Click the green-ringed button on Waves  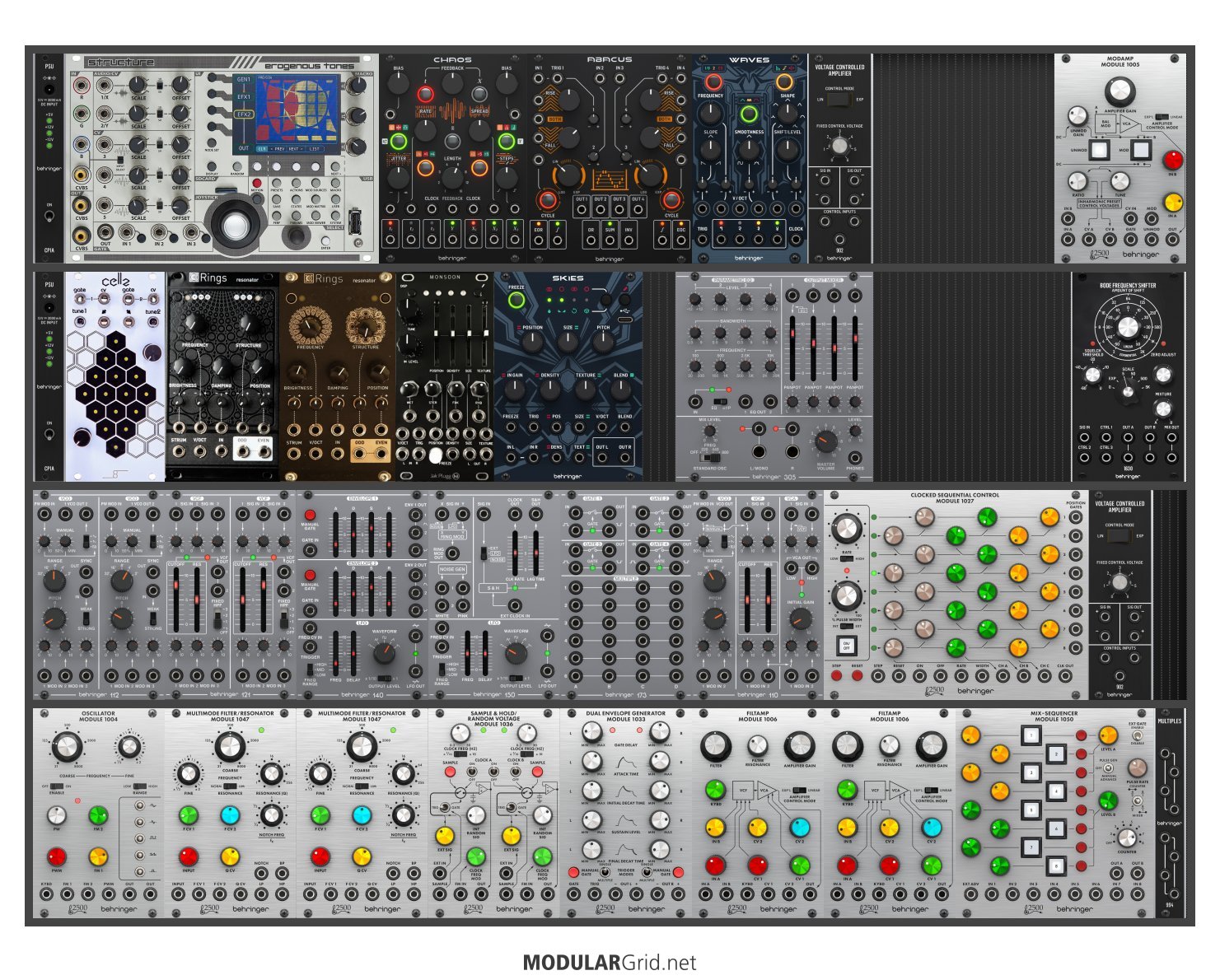tap(748, 114)
